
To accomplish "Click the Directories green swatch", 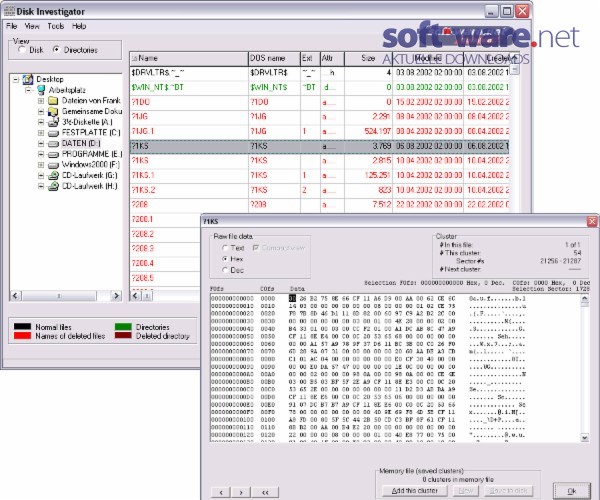I will pos(123,327).
